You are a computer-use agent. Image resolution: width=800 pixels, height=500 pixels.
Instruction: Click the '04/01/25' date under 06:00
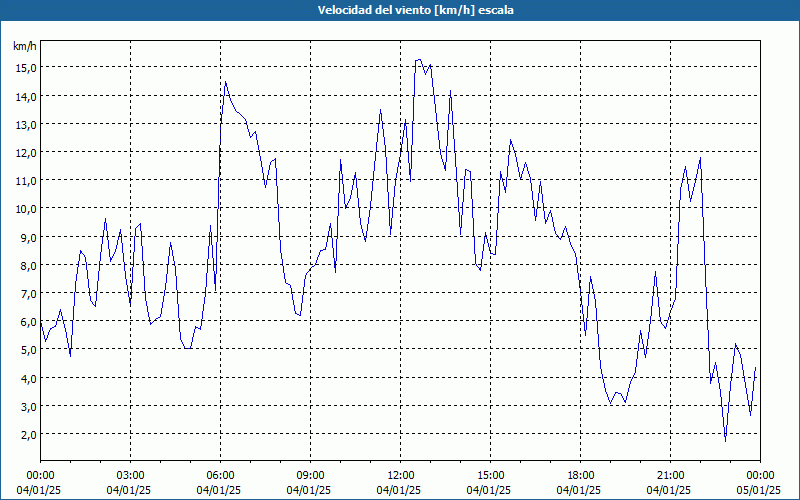[219, 490]
